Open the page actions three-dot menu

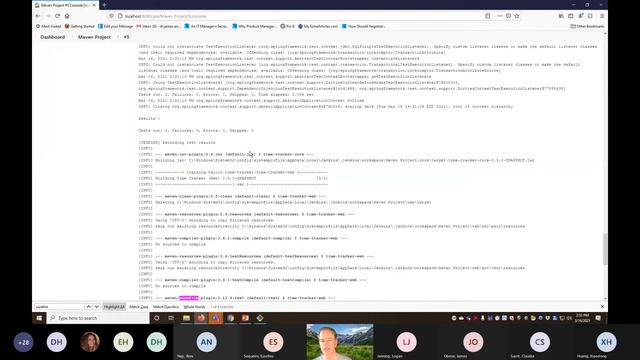click(500, 16)
